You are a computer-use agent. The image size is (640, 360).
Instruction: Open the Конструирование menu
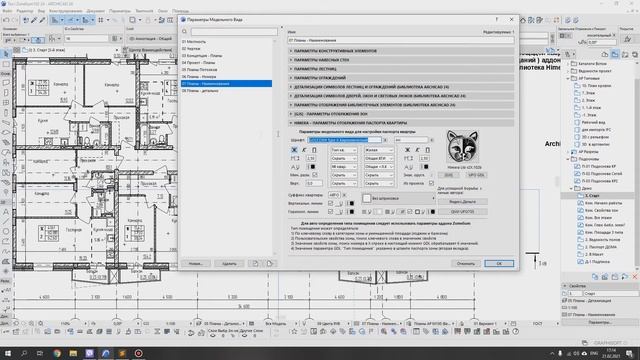(x=65, y=11)
